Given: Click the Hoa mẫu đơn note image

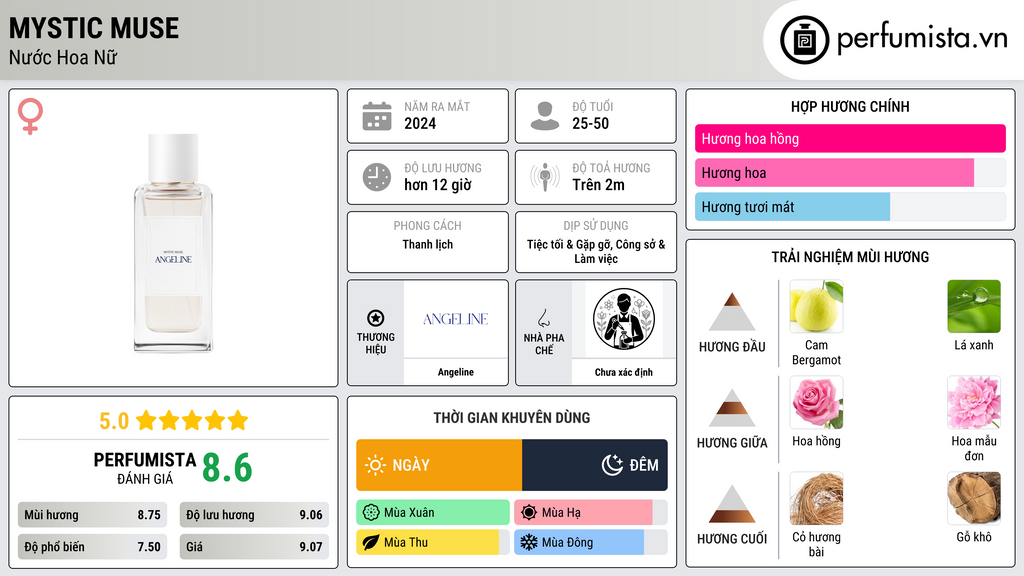Looking at the screenshot, I should [974, 402].
